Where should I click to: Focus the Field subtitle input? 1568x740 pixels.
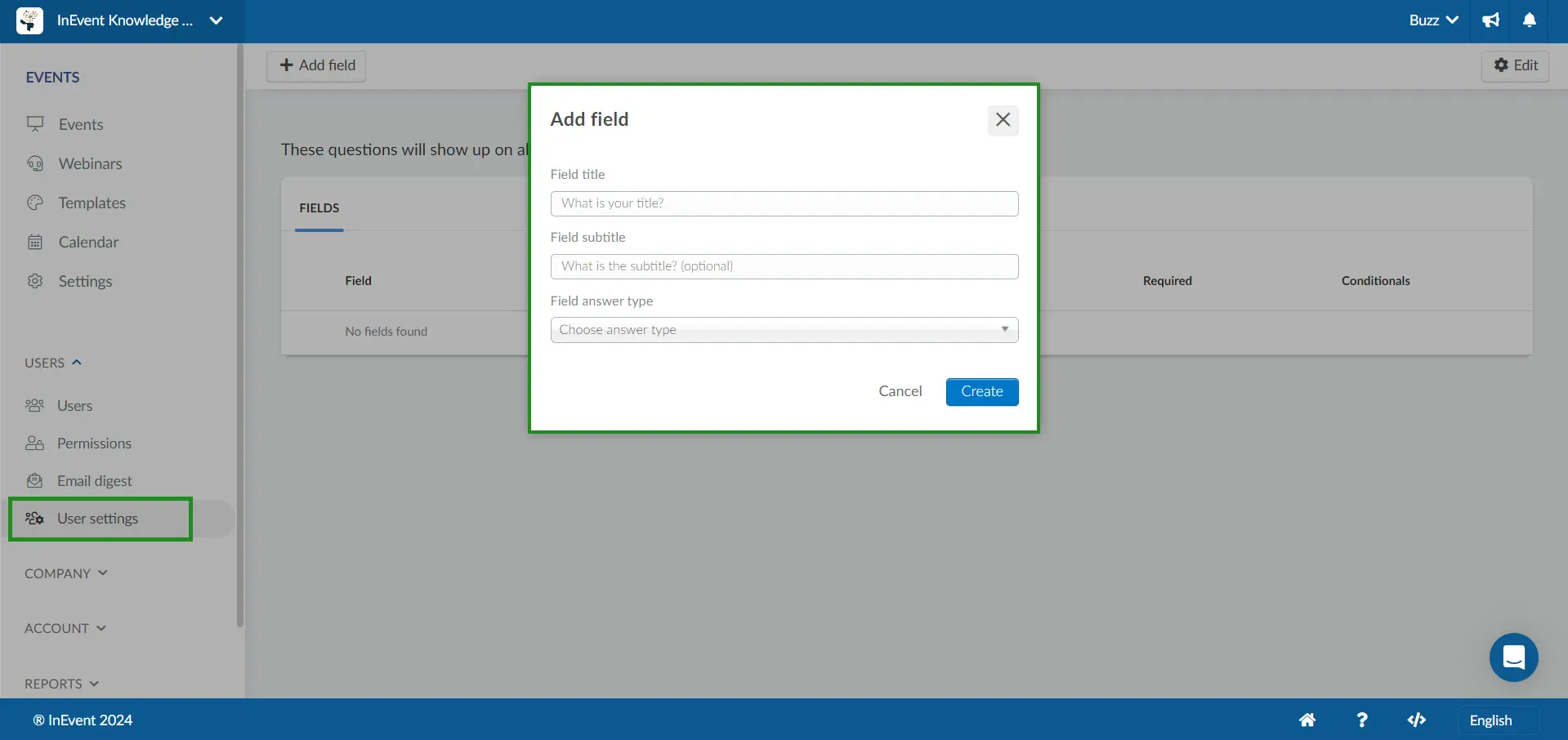pos(784,266)
